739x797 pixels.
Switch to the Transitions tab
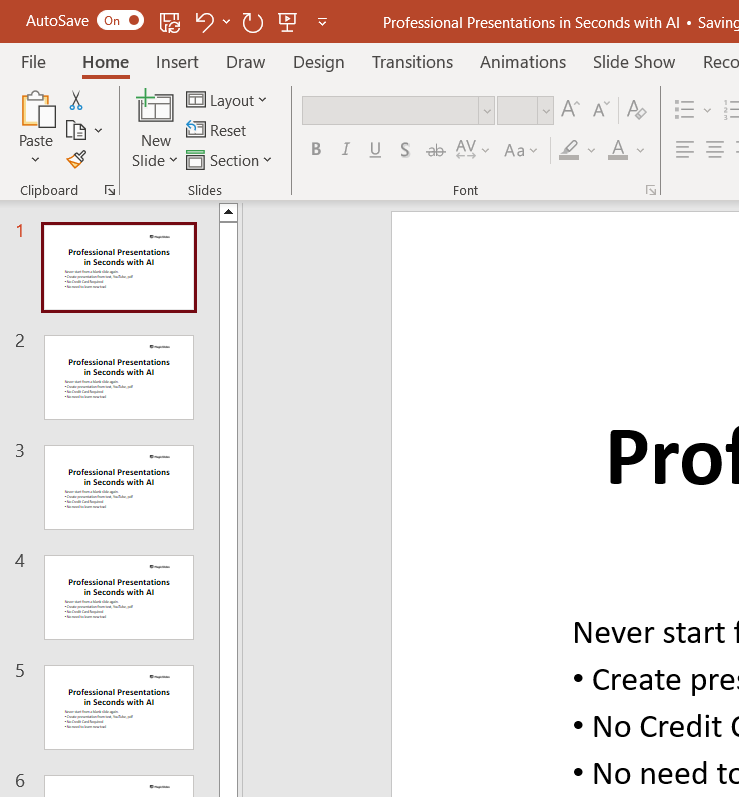pos(412,62)
